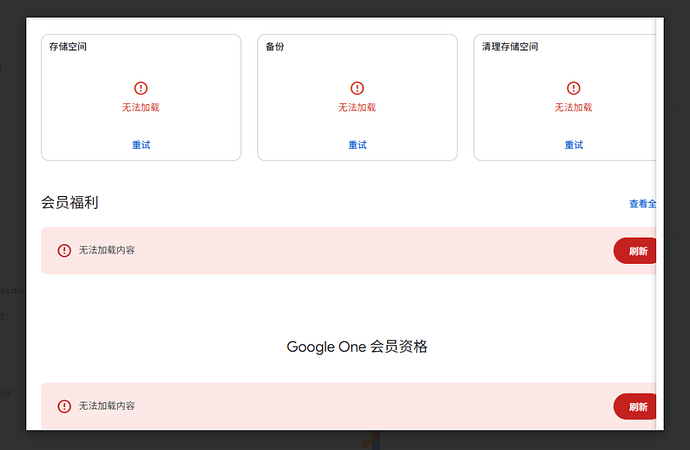Click the warning icon in 会员福利 banner

point(64,250)
